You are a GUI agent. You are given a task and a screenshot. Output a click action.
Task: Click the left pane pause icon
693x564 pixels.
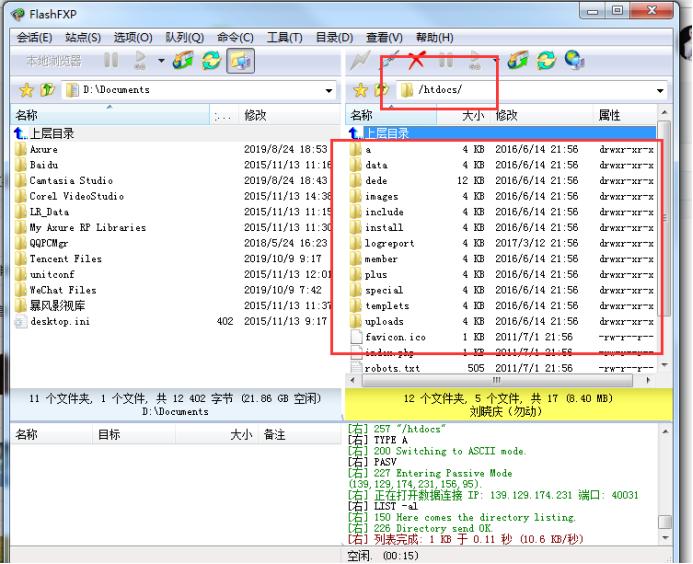click(x=111, y=60)
